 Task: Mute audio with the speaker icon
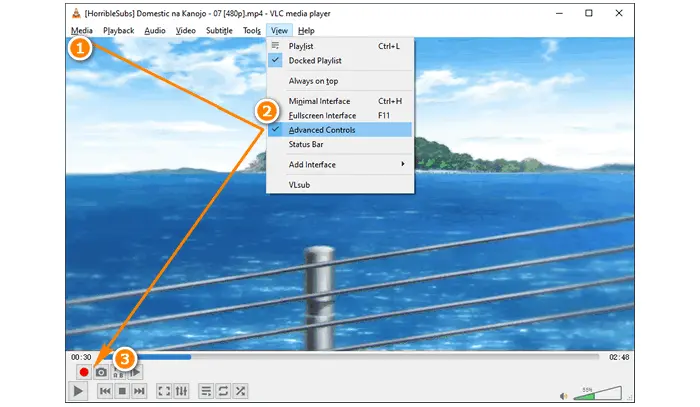[564, 396]
